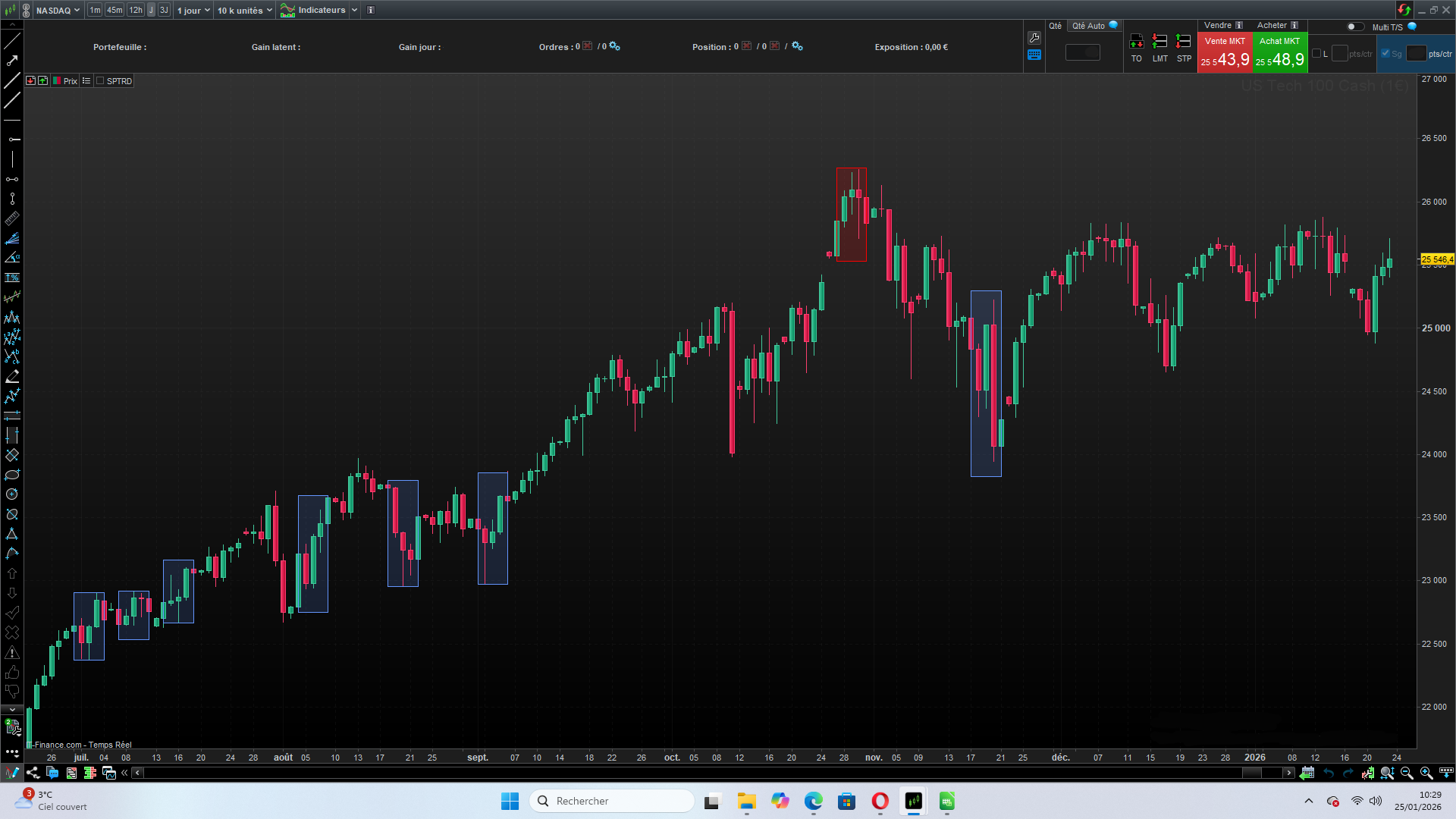Click the blue keyboard shortcuts icon
Image resolution: width=1456 pixels, height=819 pixels.
pos(1034,55)
